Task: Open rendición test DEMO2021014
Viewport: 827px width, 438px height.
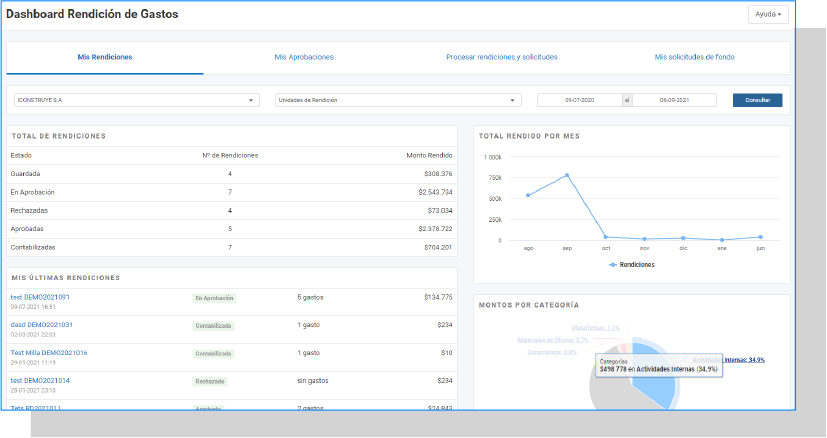Action: click(x=40, y=380)
